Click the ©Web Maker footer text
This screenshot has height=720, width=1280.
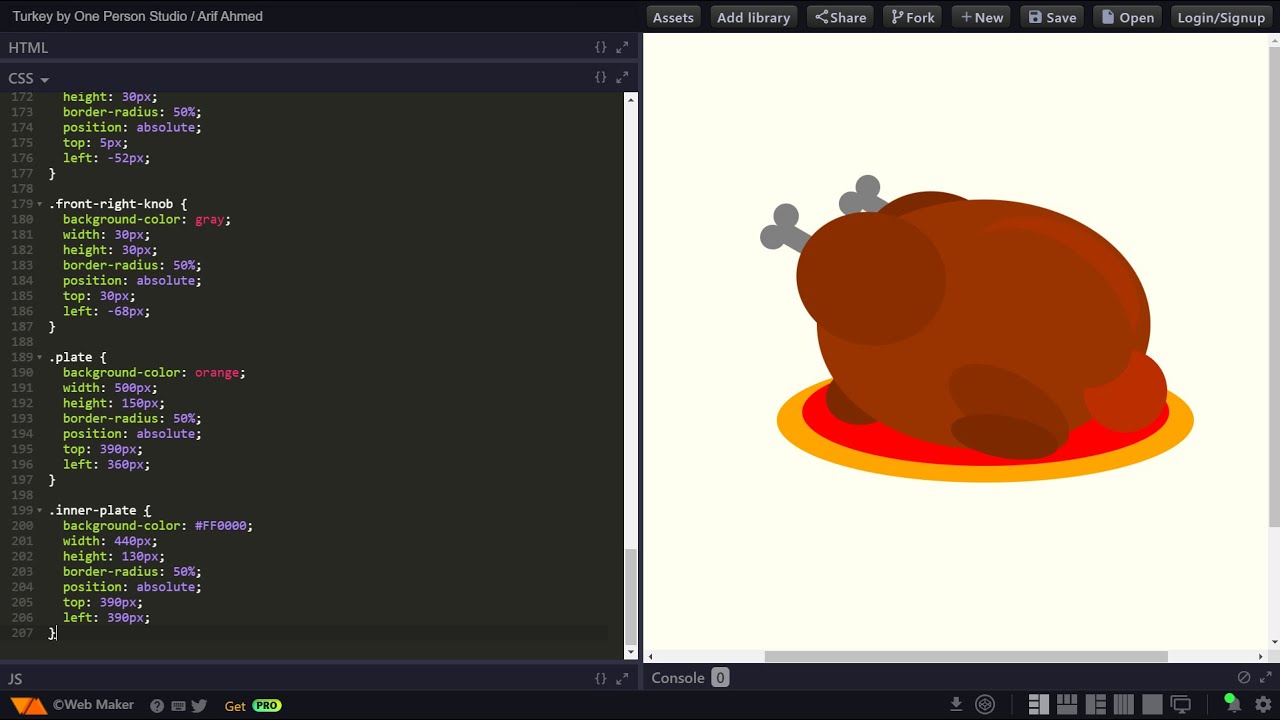93,705
